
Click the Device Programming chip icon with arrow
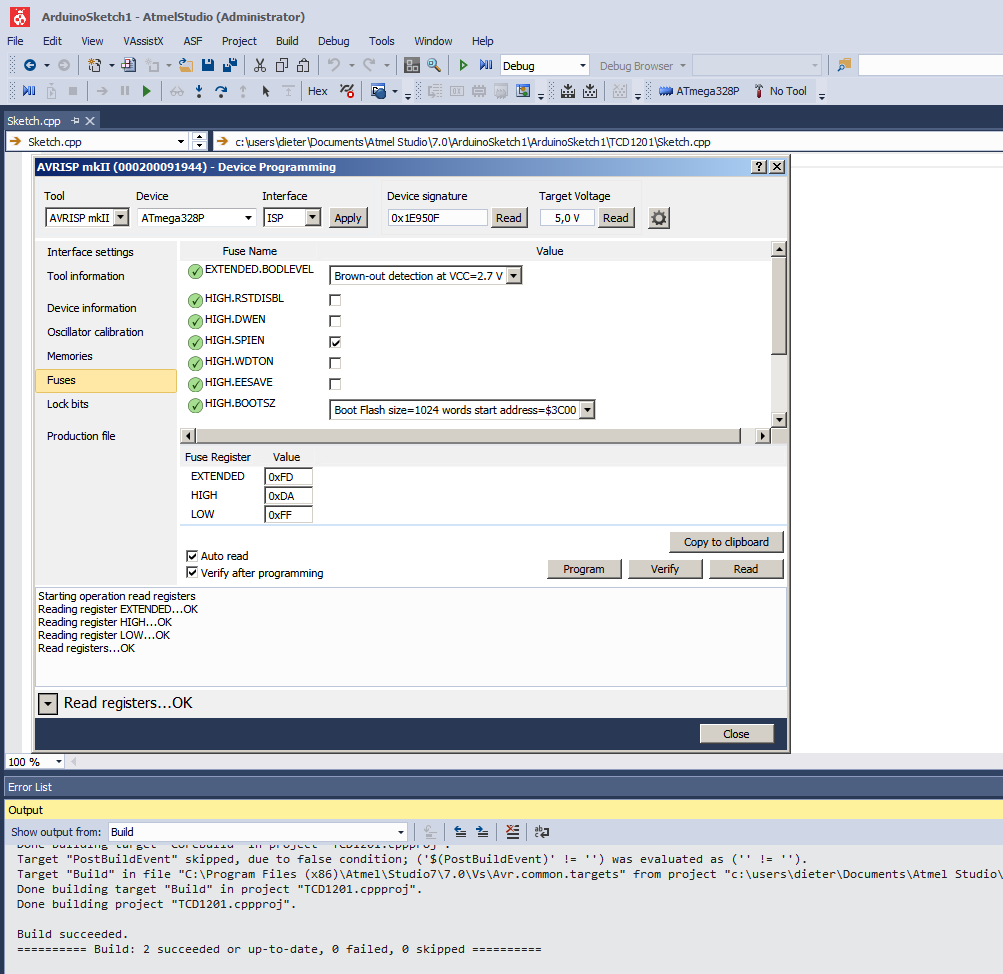tap(568, 91)
